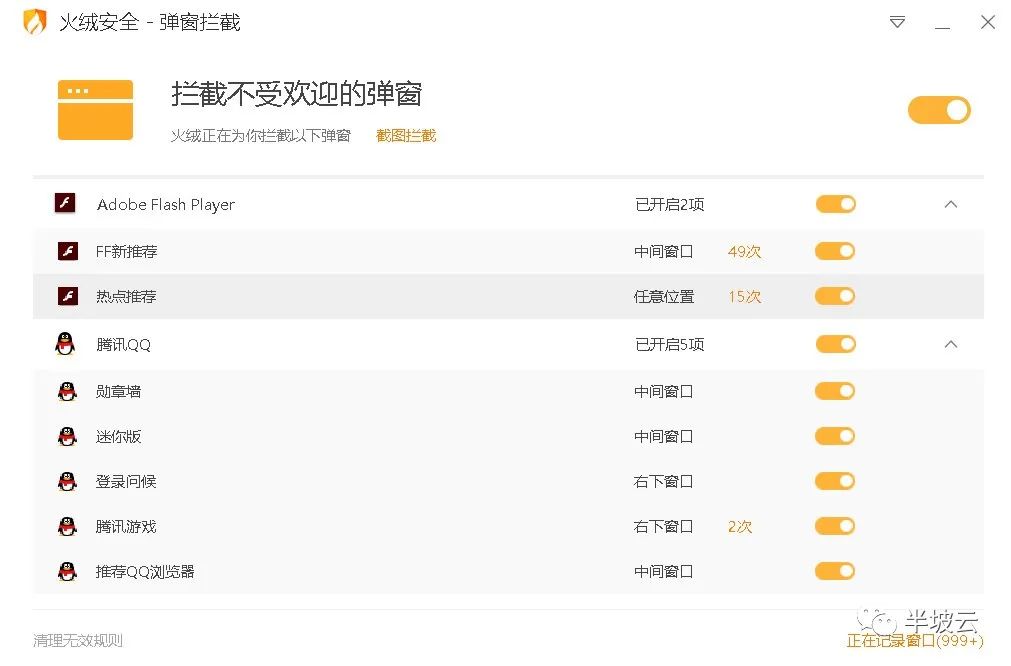The image size is (1011, 666).
Task: Minimize the 弹窗拦截 window
Action: click(942, 28)
